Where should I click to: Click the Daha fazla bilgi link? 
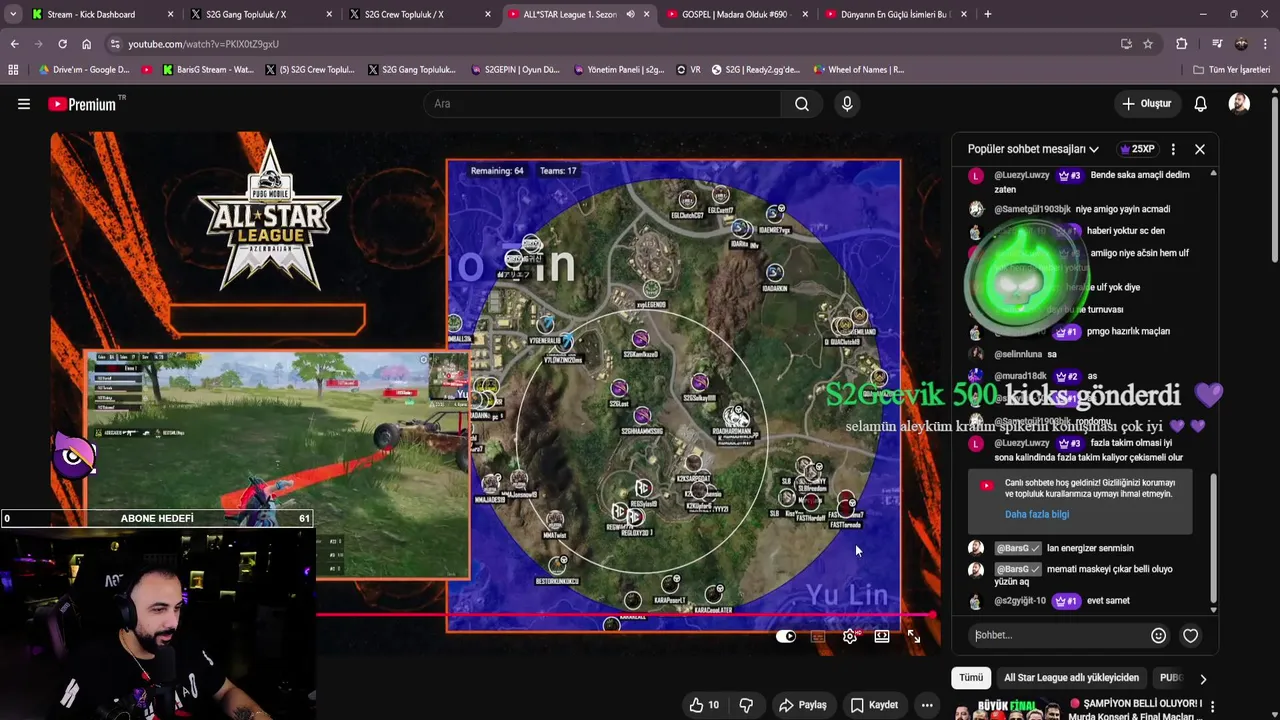click(1036, 514)
